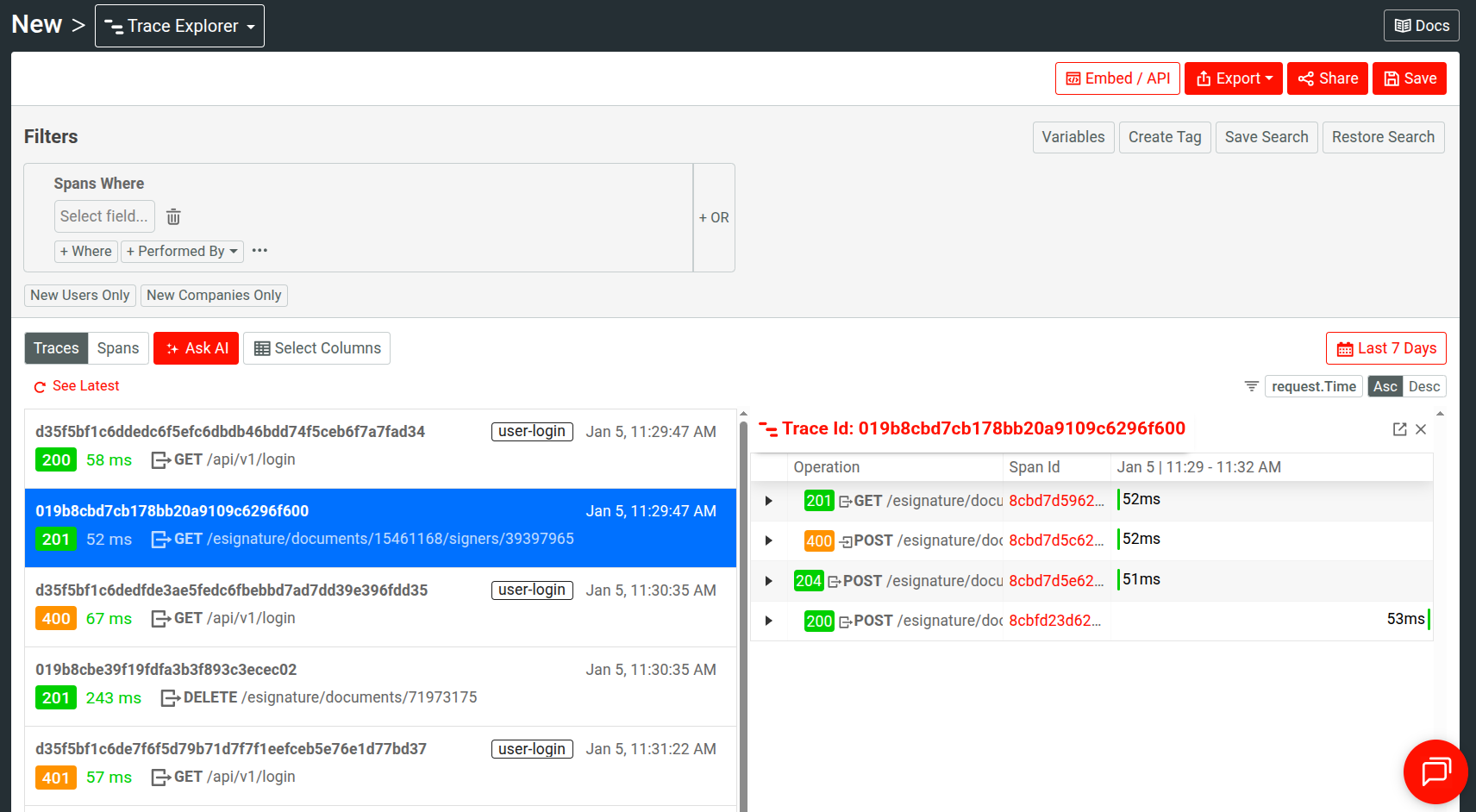Open the Trace Explorer view switcher
Screen dimensions: 1476x812
pyautogui.click(x=178, y=25)
